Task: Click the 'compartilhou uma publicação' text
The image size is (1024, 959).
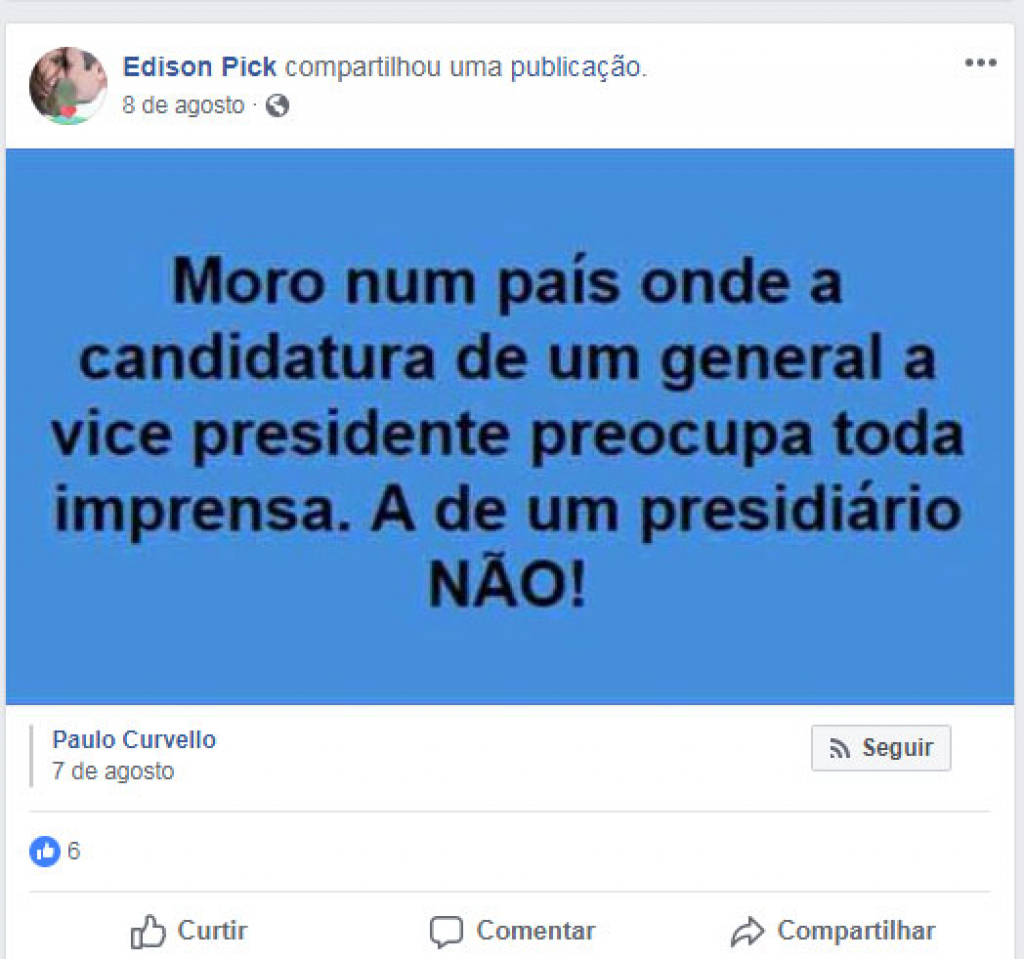Action: (466, 67)
